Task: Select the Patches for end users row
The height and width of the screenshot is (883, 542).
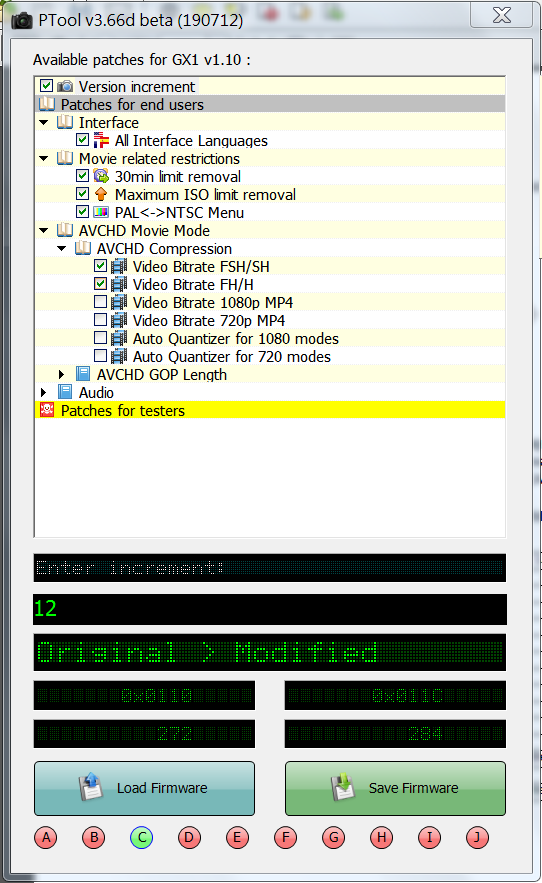Action: [270, 104]
